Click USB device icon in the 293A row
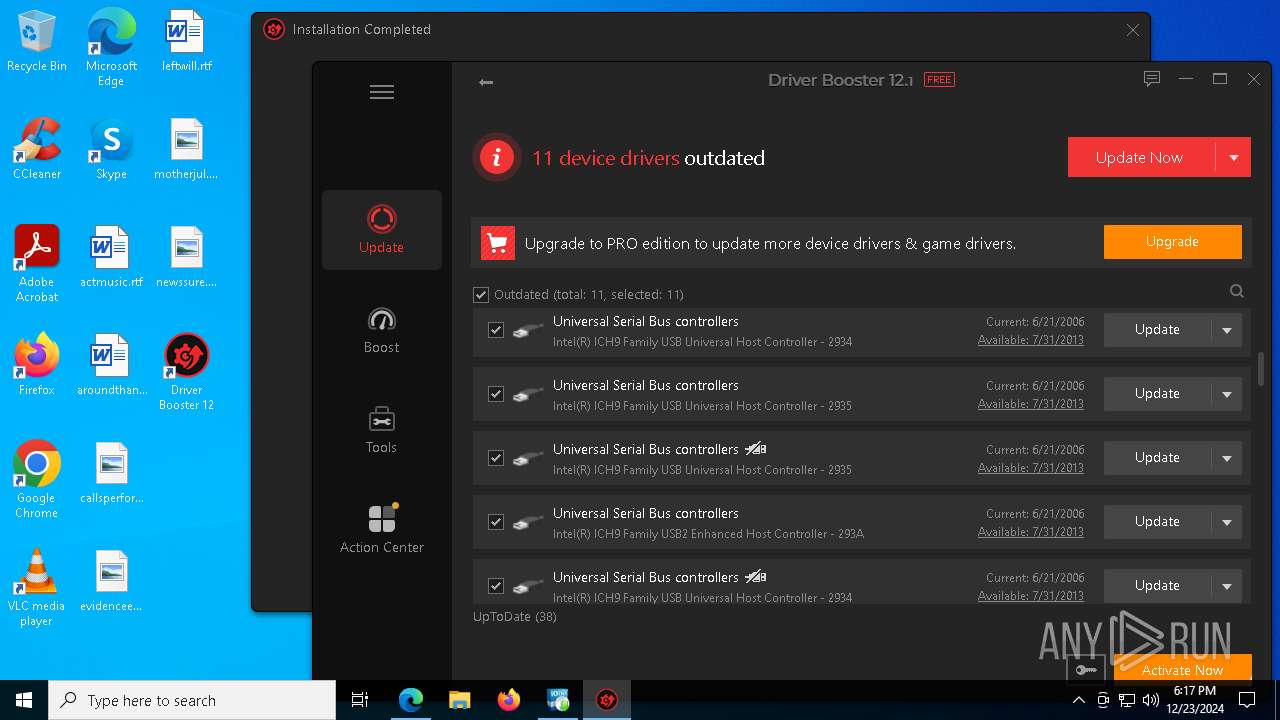This screenshot has height=720, width=1280. point(528,522)
